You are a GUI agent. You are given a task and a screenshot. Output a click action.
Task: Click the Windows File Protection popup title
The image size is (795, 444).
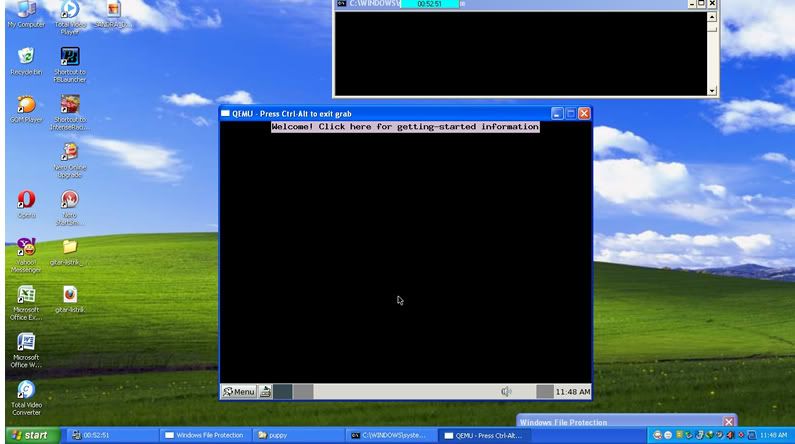point(563,422)
